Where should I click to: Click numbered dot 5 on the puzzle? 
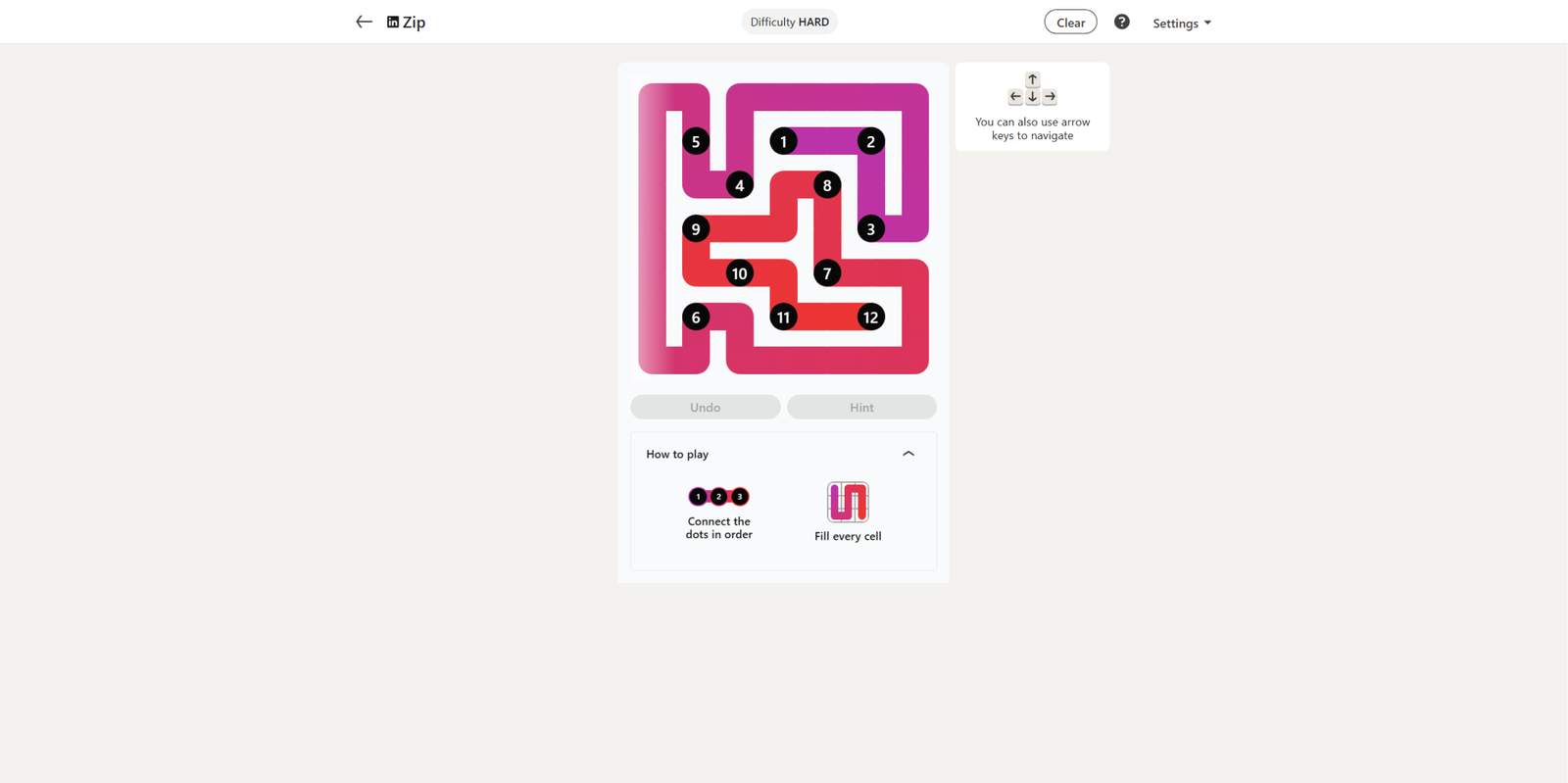click(696, 141)
